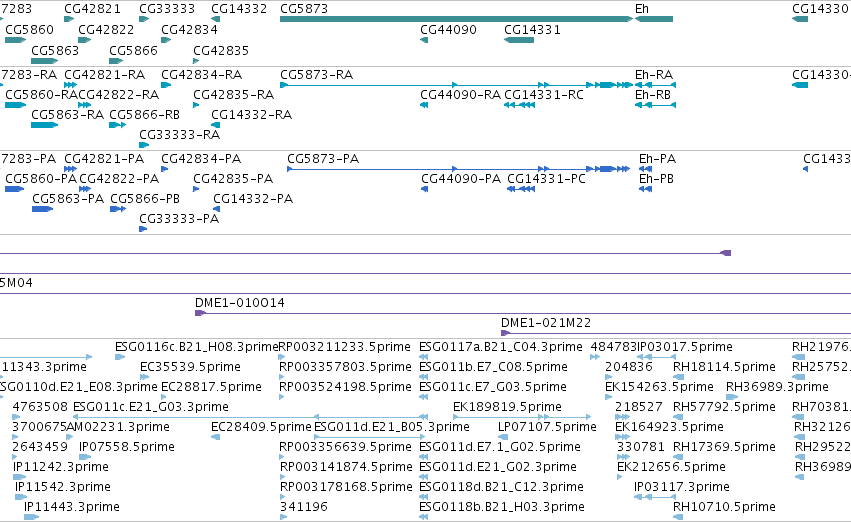Select the CG14332-PA protein label
The width and height of the screenshot is (851, 522).
click(253, 199)
